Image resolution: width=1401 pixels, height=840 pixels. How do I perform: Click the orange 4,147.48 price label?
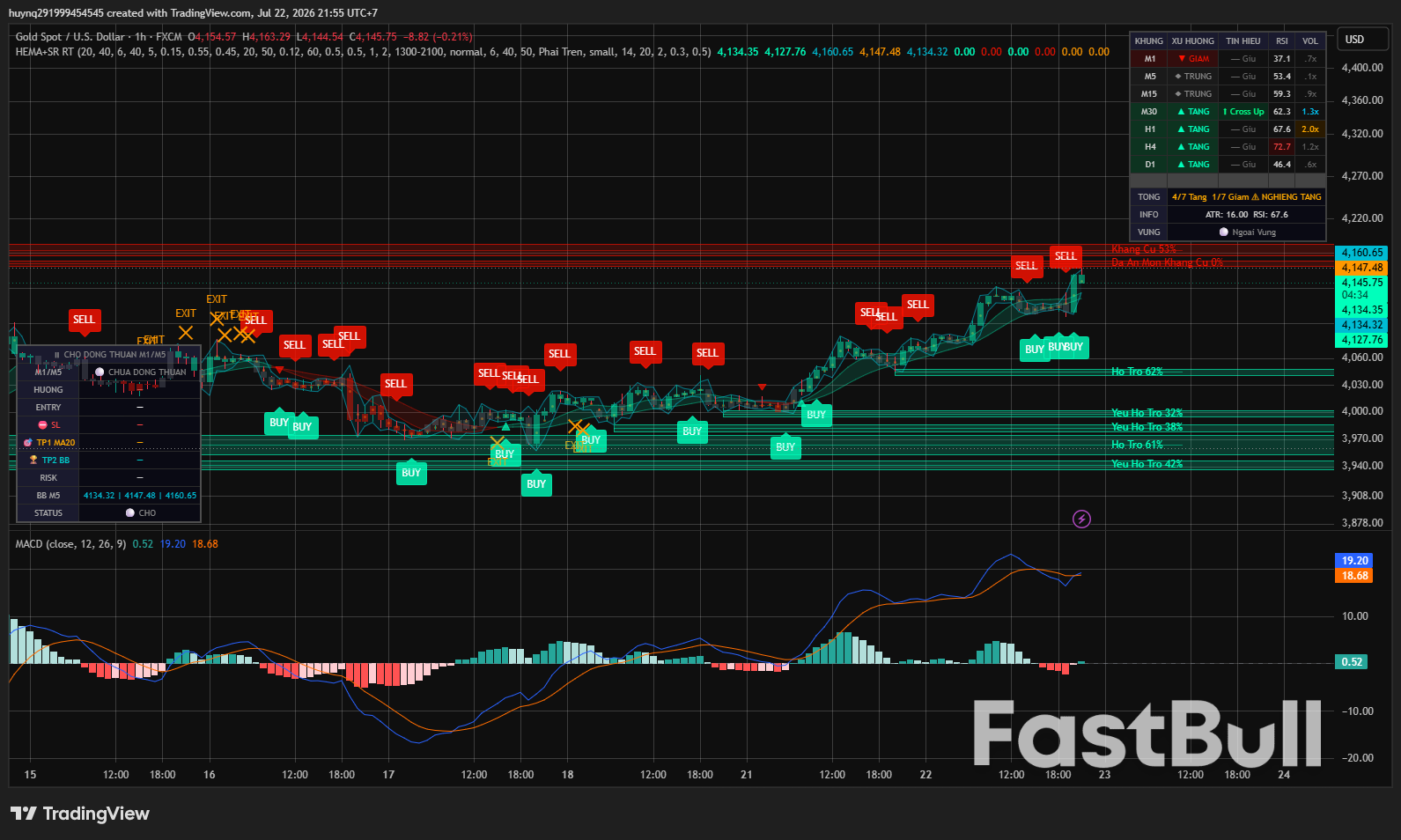[x=1361, y=268]
